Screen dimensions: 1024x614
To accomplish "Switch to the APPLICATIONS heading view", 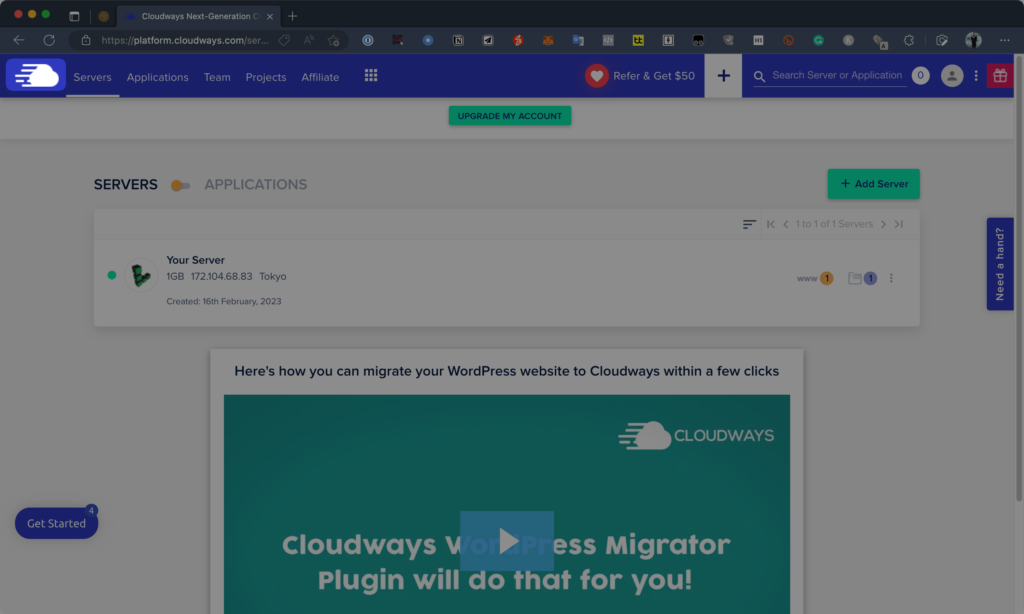I will pyautogui.click(x=255, y=185).
